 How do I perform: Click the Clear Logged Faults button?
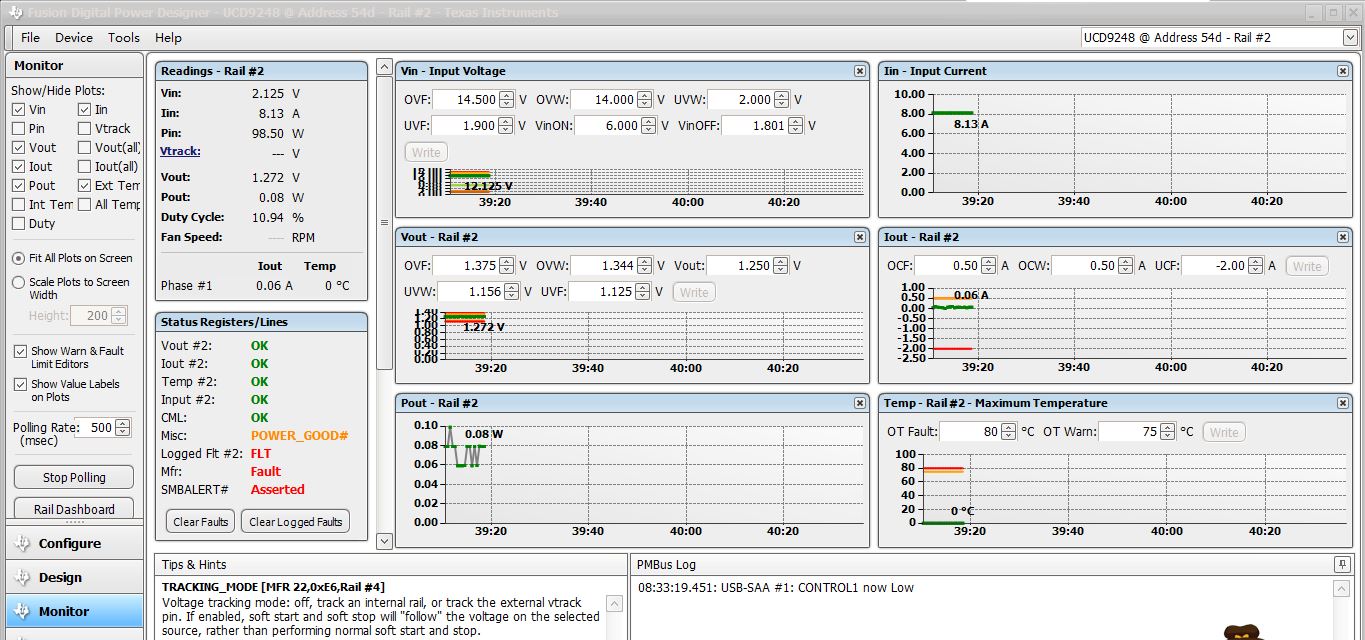296,521
